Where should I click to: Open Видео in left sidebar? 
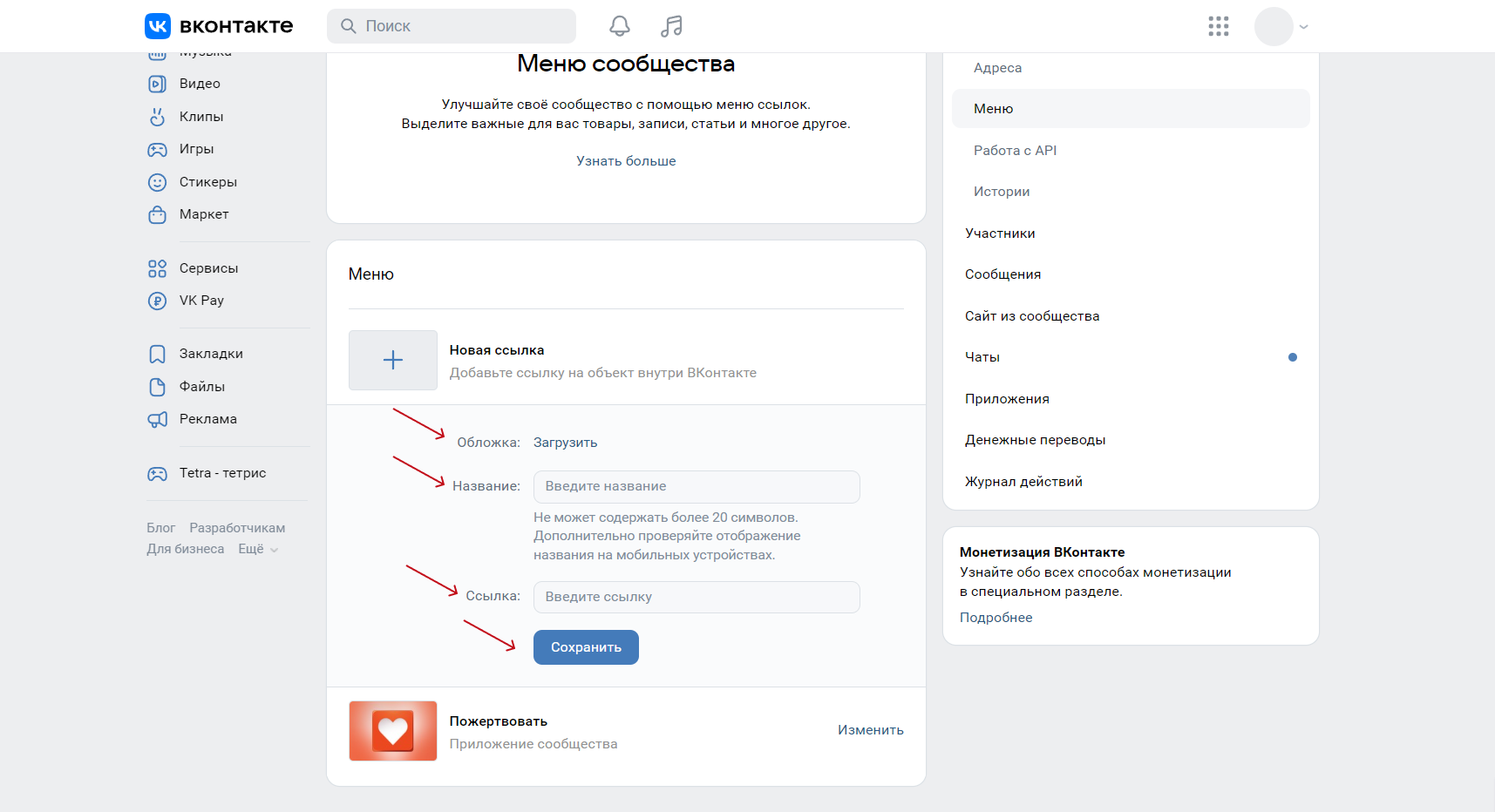200,84
